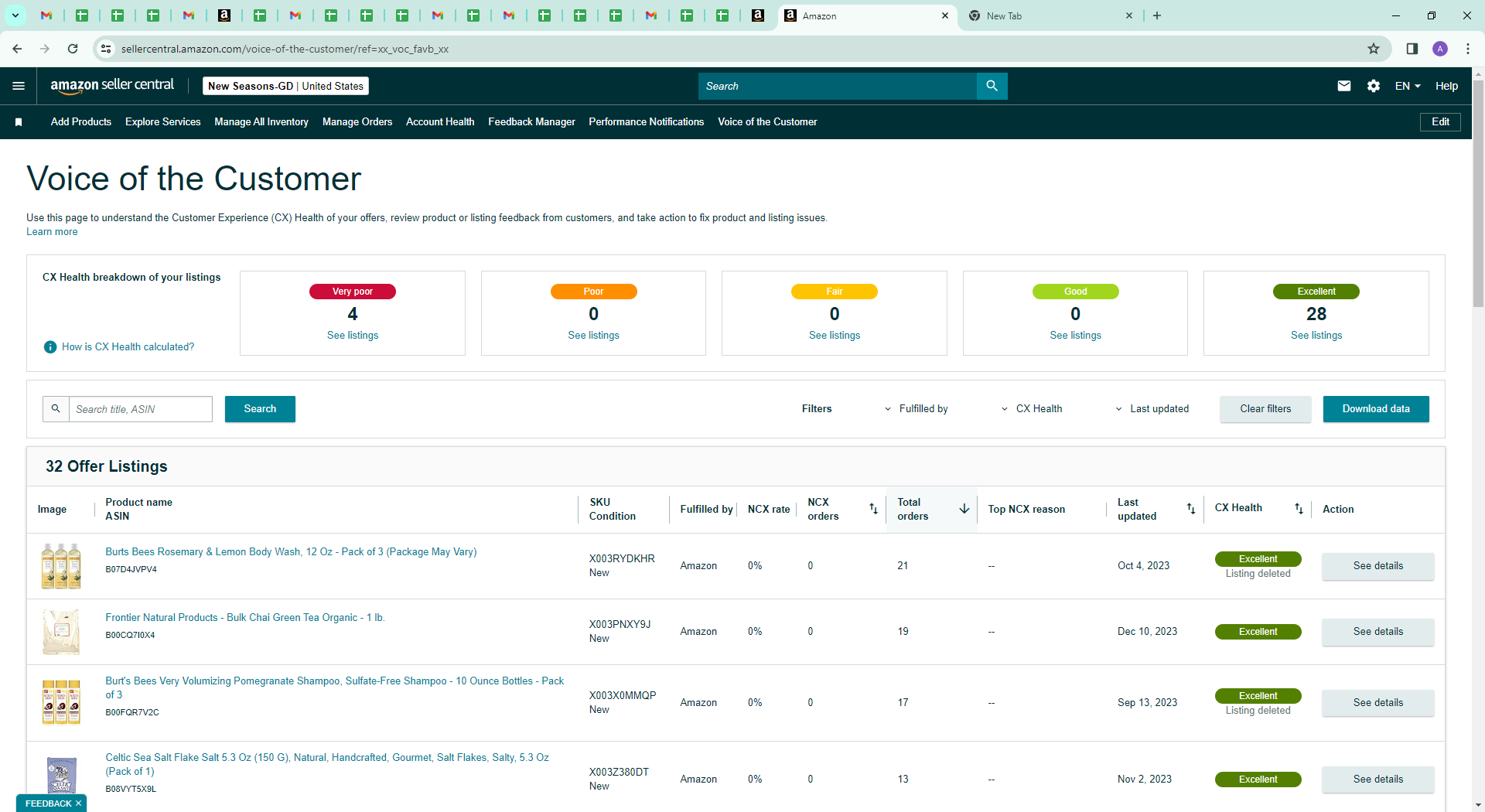1485x812 pixels.
Task: See details for Frontier Chai Green Tea
Action: (x=1378, y=632)
